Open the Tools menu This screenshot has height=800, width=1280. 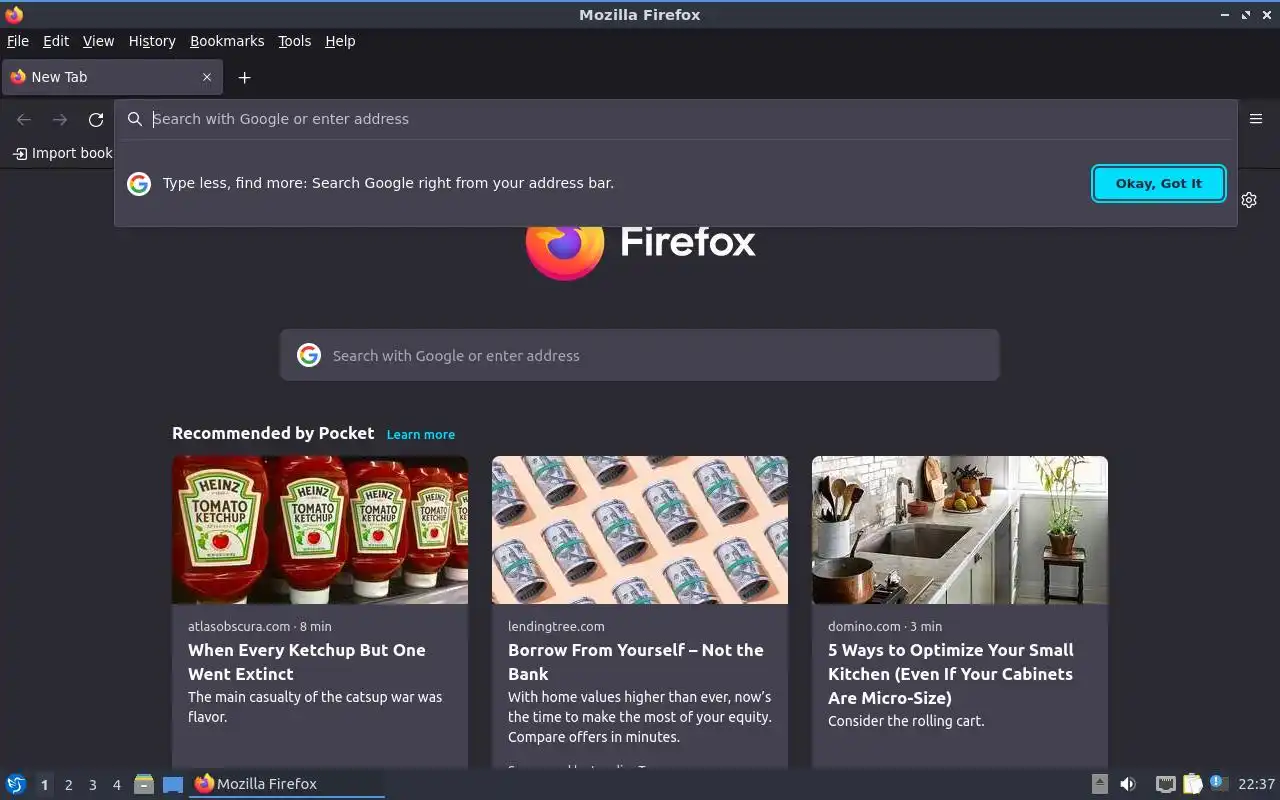(x=294, y=41)
